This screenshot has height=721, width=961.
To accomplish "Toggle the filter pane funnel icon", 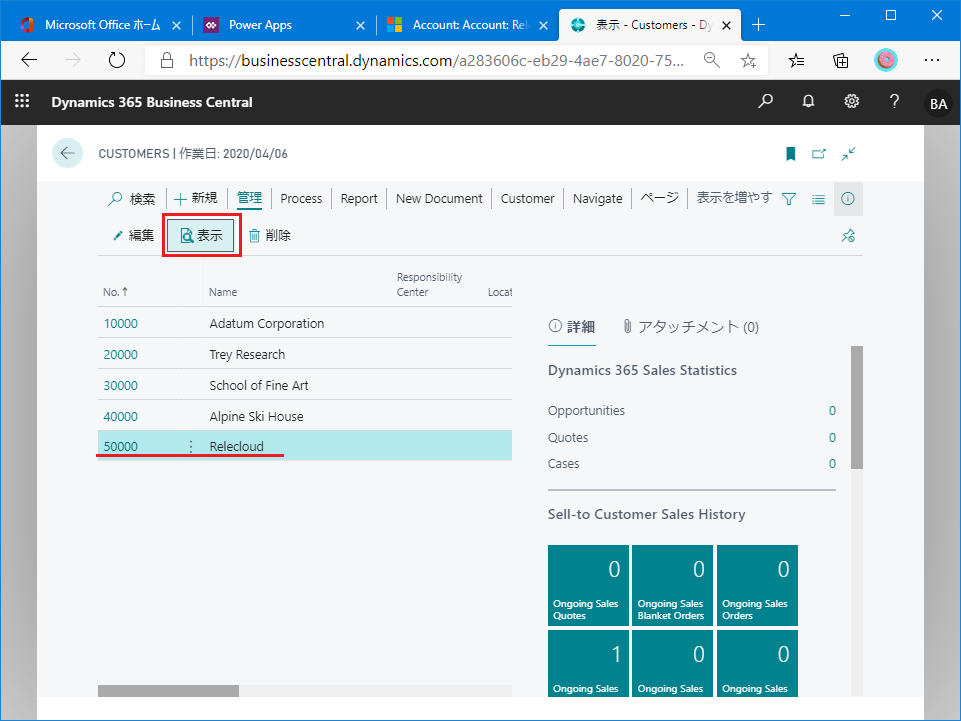I will point(789,199).
